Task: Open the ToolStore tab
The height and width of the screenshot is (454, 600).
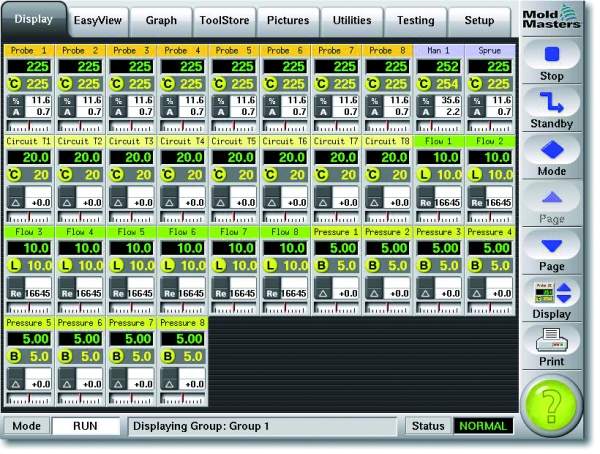Action: click(x=225, y=20)
